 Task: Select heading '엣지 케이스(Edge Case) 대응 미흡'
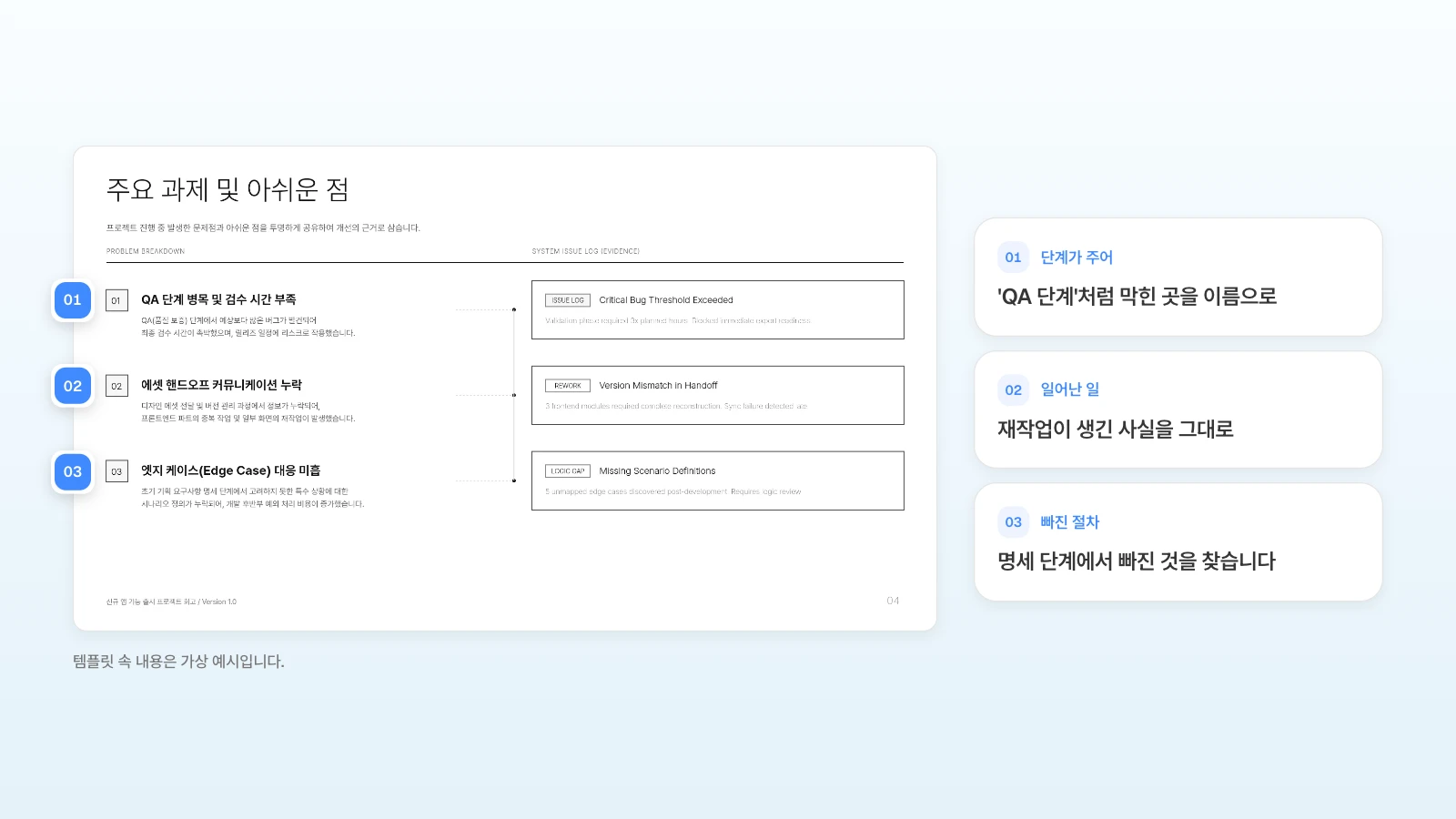click(230, 470)
